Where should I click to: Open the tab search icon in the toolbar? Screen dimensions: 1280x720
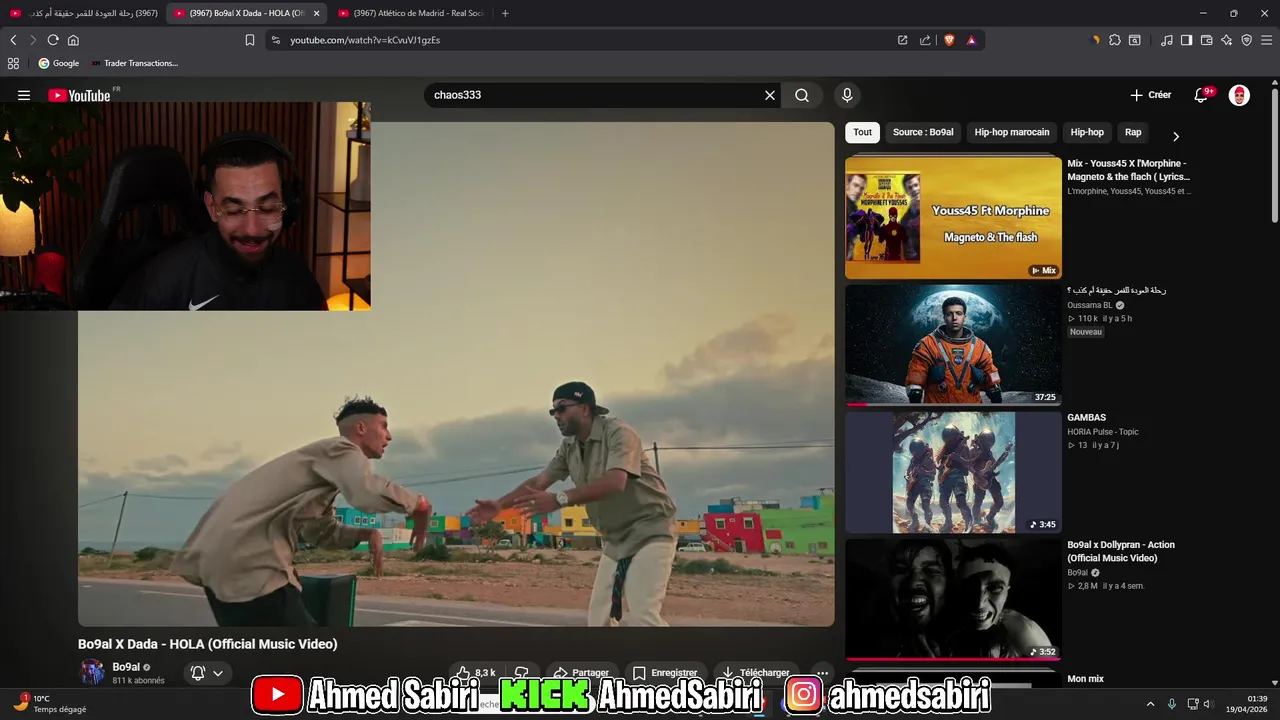(1135, 40)
